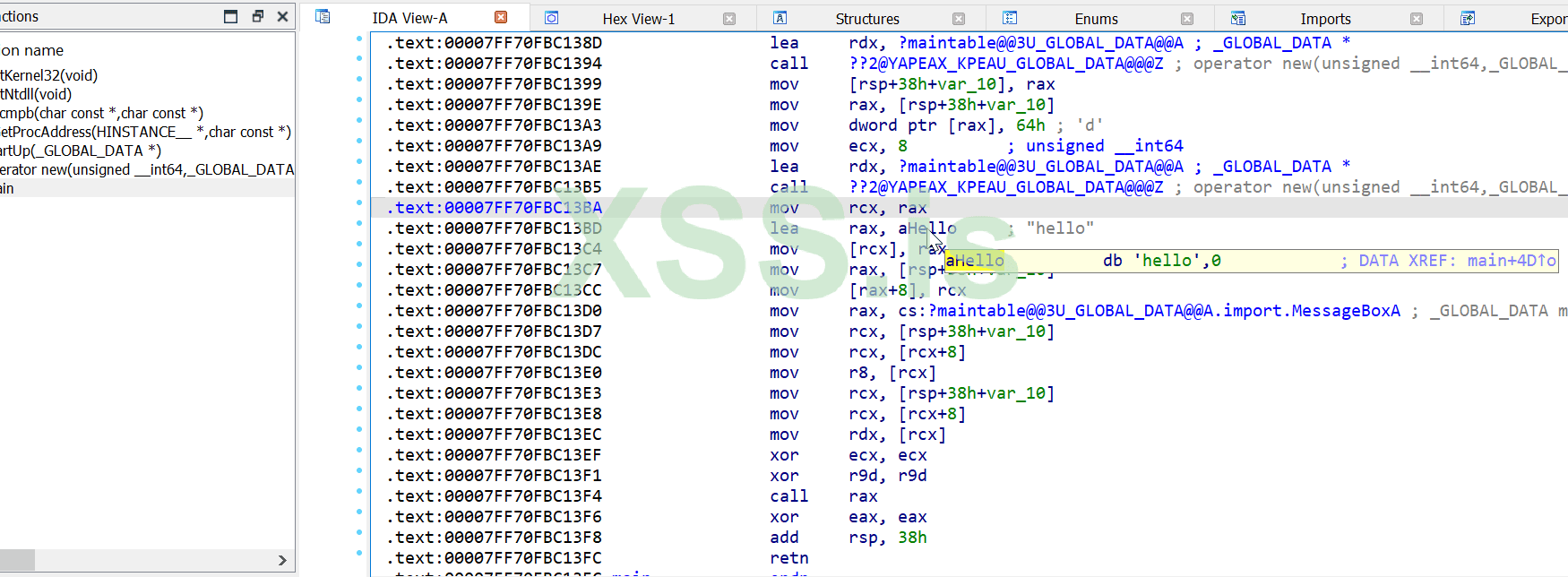Click the call rax instruction operand

tap(863, 496)
